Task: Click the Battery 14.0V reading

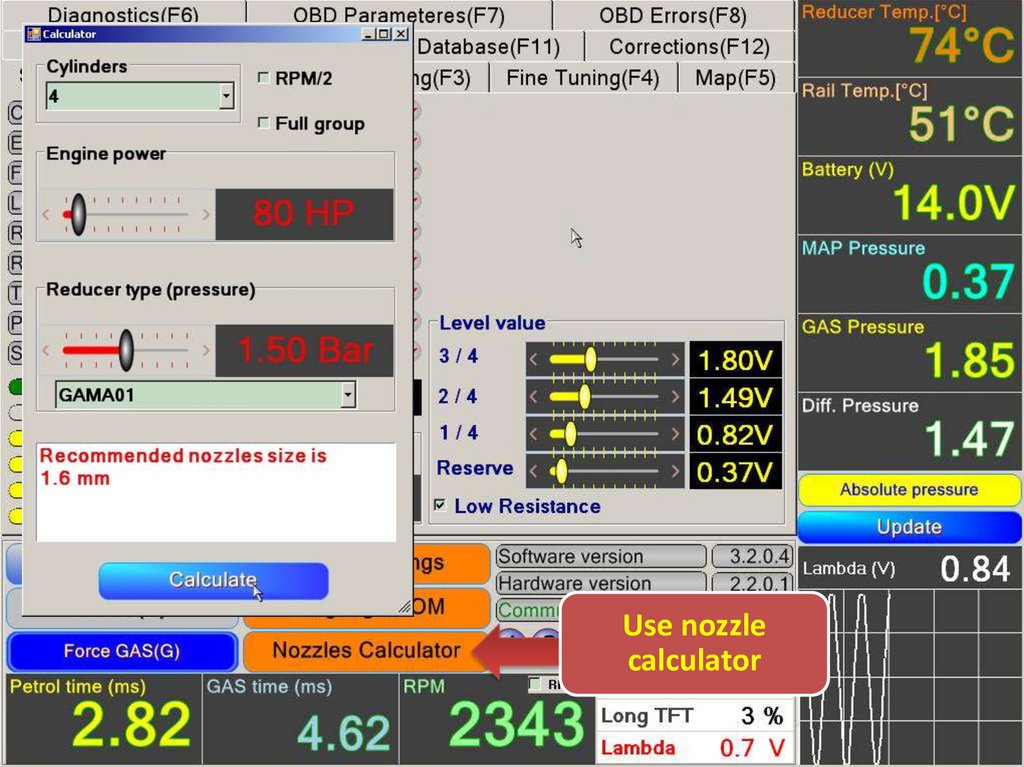Action: 953,203
